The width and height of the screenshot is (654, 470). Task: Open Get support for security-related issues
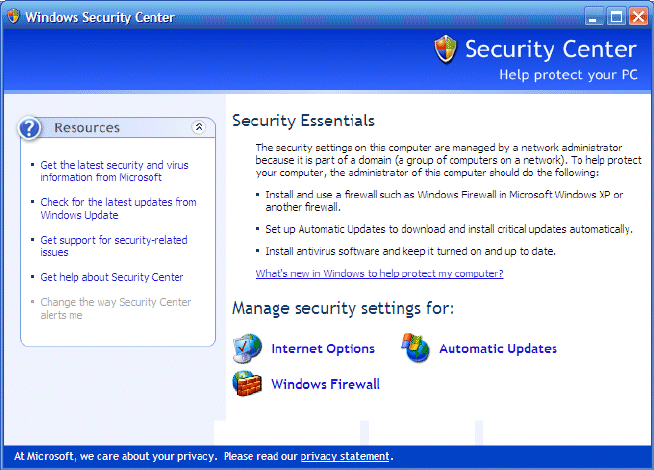pyautogui.click(x=113, y=246)
